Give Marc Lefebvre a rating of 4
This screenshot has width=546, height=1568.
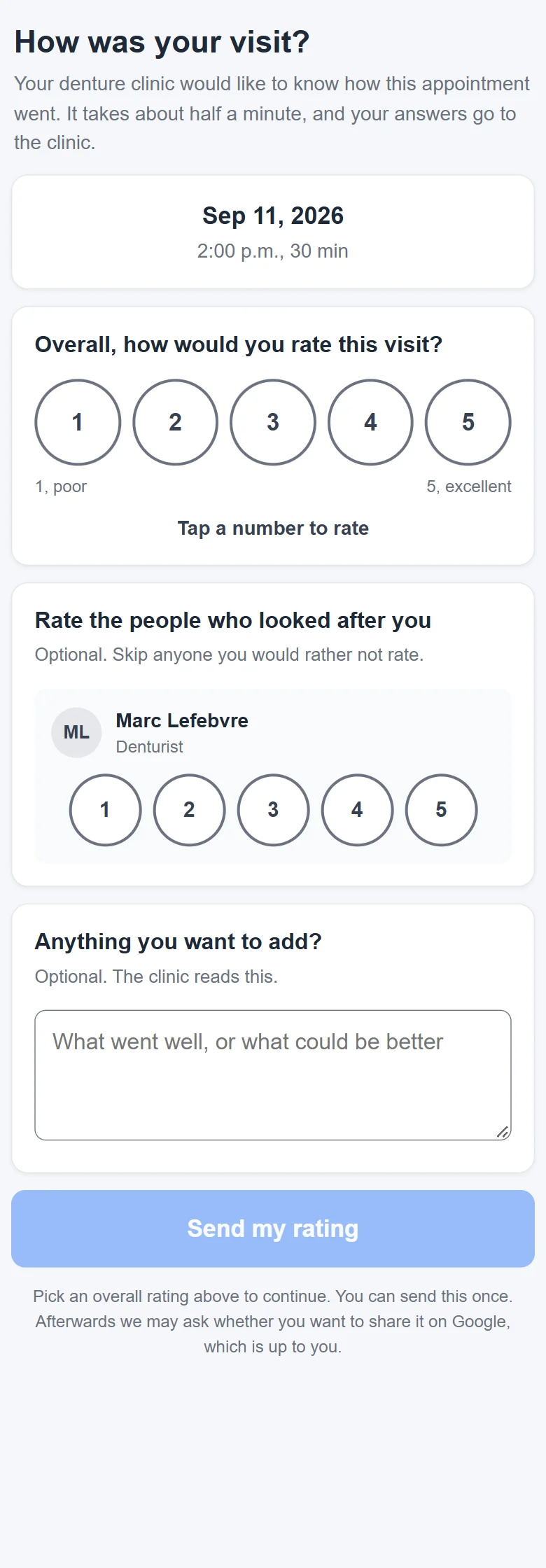click(357, 810)
